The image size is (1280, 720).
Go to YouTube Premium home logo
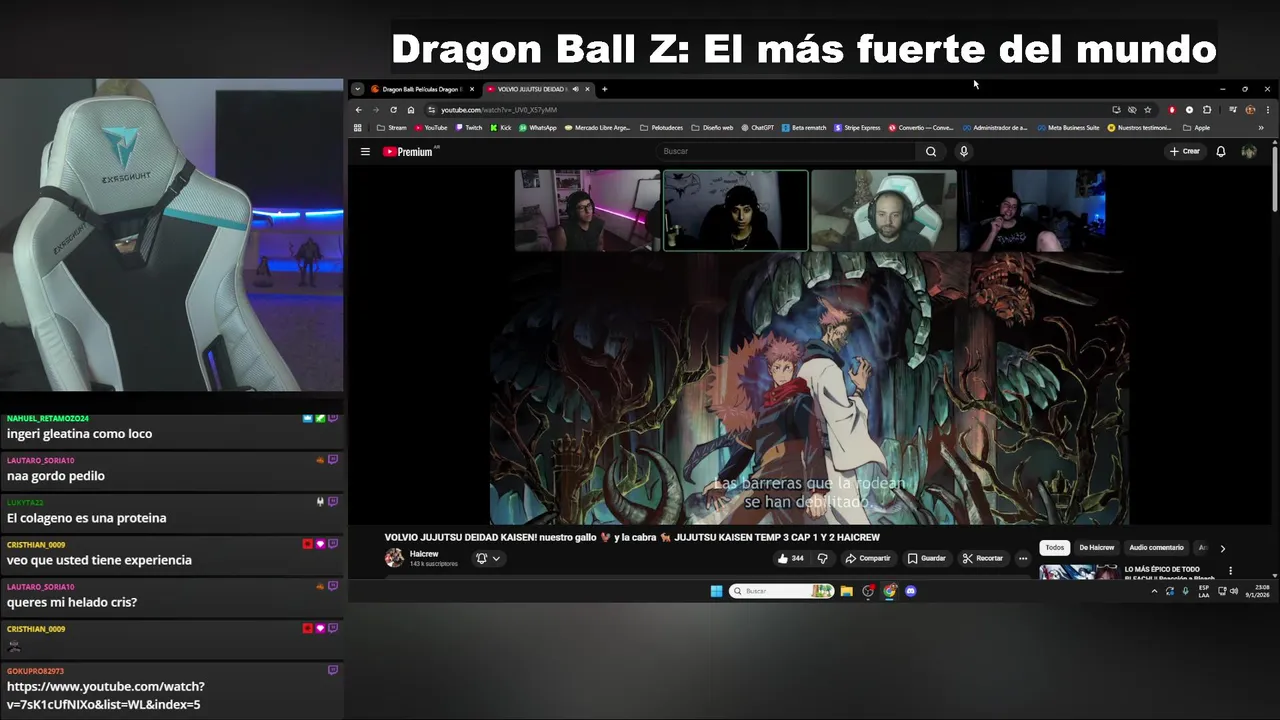[410, 152]
